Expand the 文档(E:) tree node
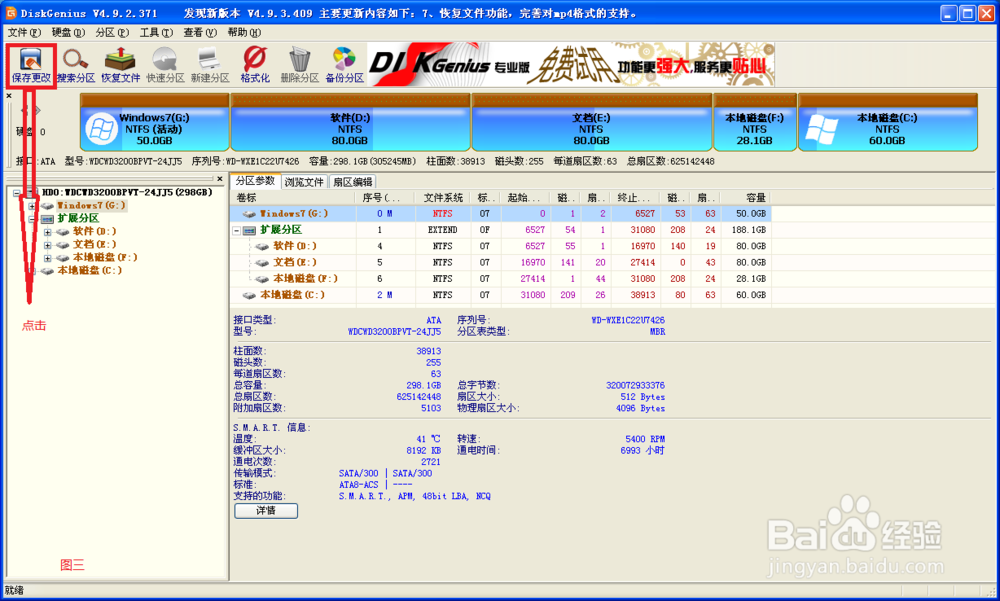The image size is (1000, 601). point(47,244)
